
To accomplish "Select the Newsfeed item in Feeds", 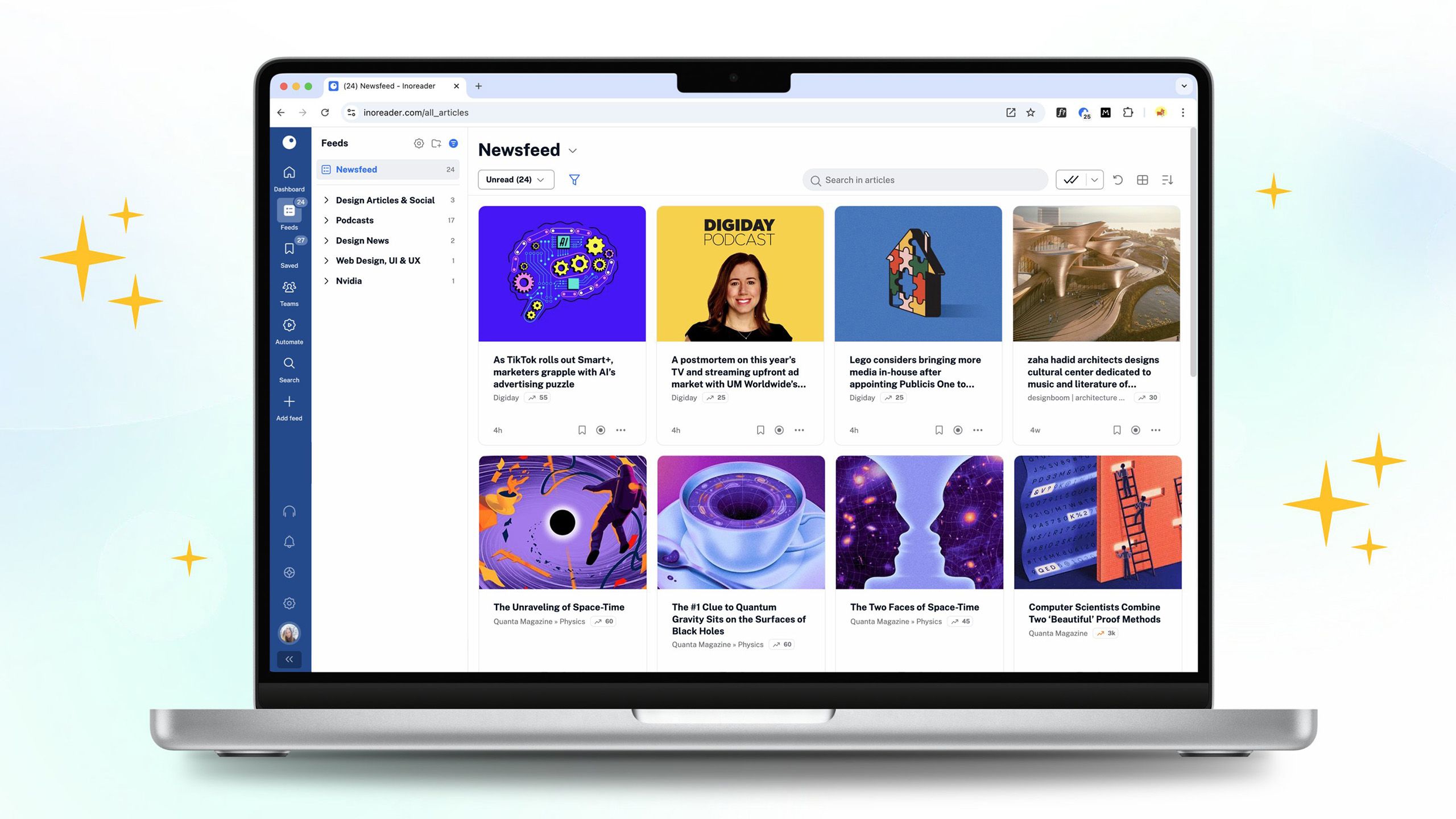I will point(356,169).
